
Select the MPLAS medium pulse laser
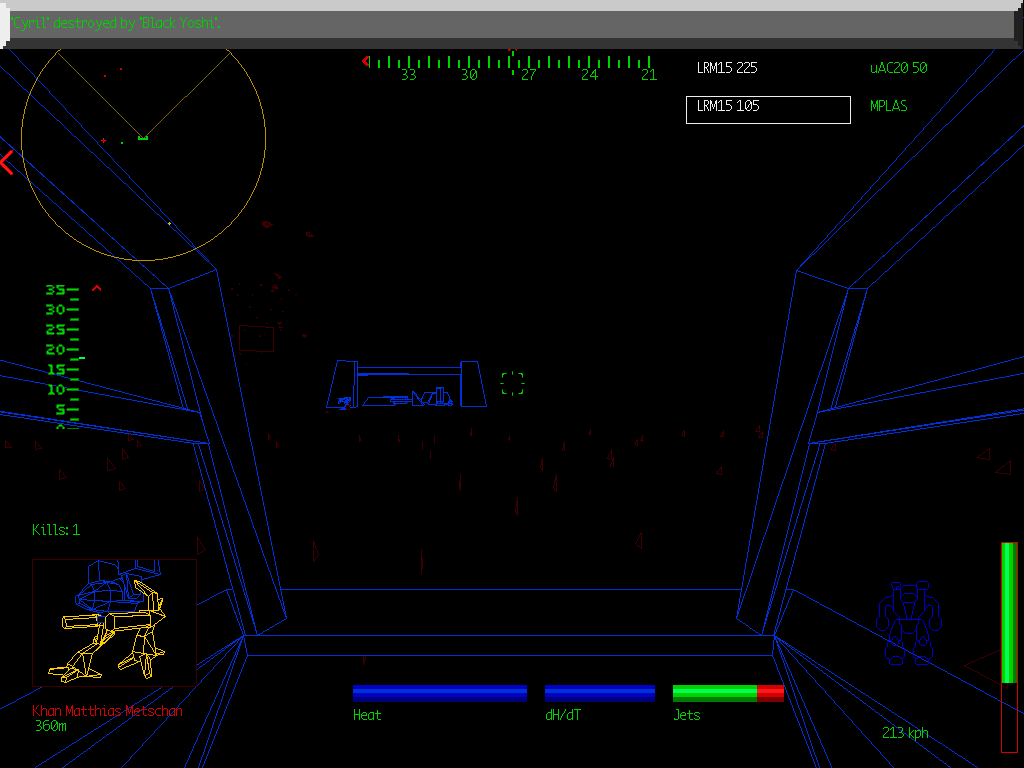click(x=888, y=106)
